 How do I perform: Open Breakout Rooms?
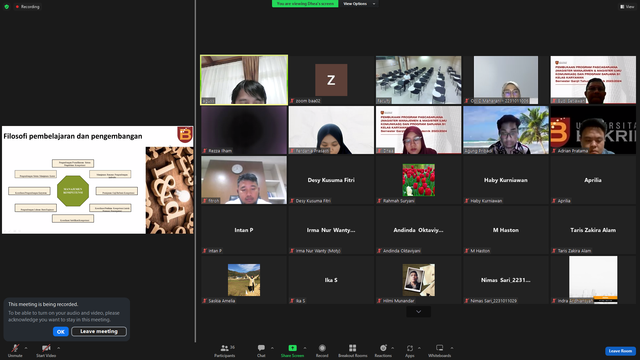click(x=353, y=350)
